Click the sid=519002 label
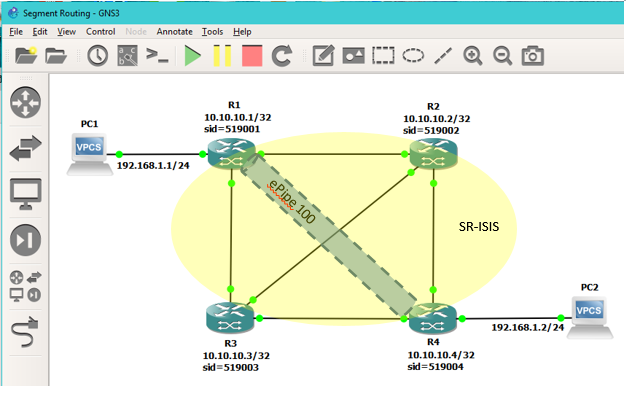The image size is (626, 393). [431, 131]
